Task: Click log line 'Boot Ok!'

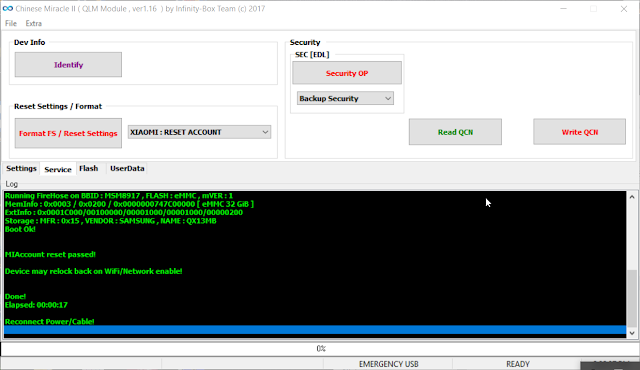Action: (x=20, y=229)
